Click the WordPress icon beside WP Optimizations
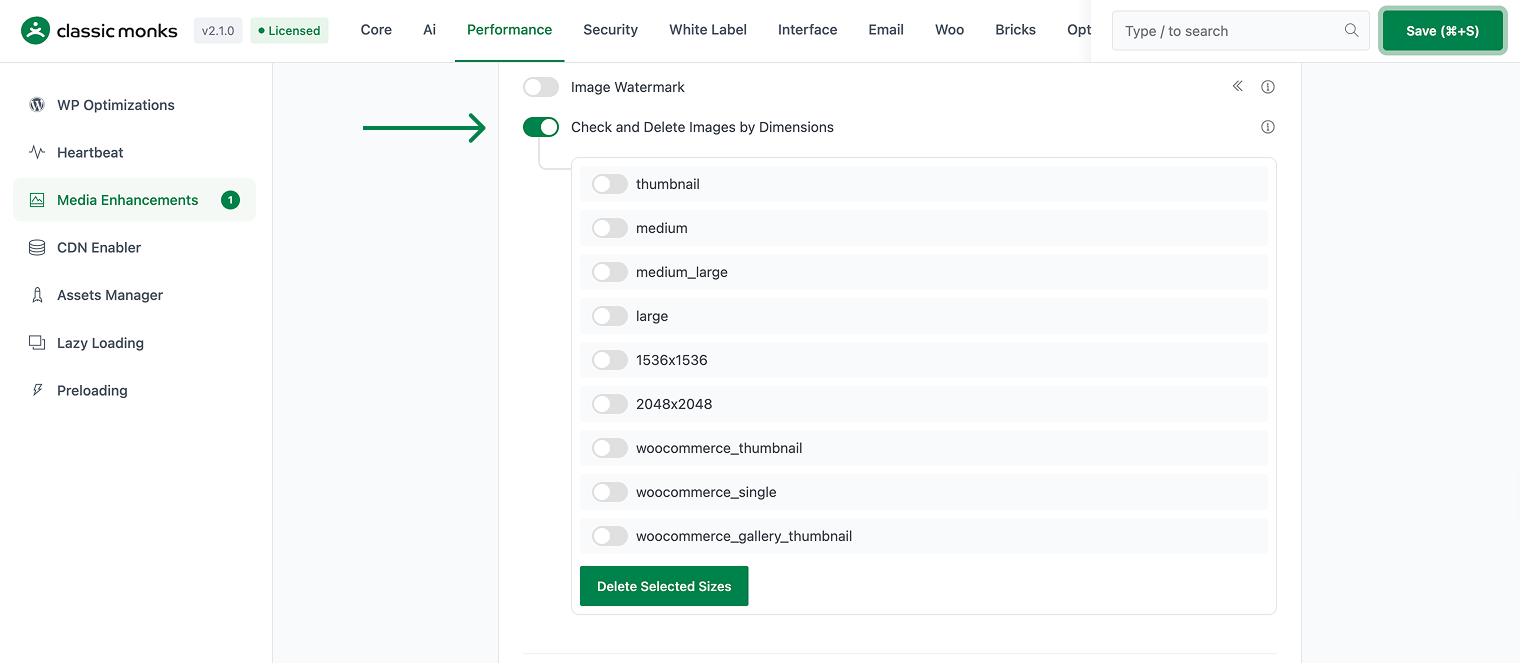 click(x=37, y=105)
